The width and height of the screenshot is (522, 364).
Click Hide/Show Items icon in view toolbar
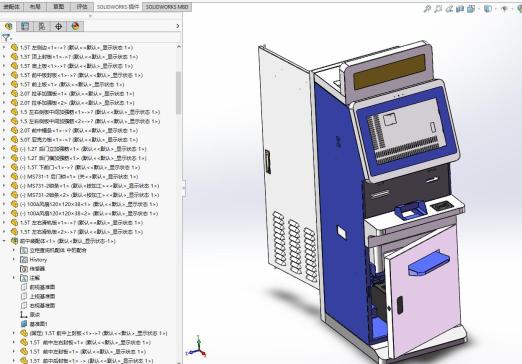pyautogui.click(x=504, y=9)
